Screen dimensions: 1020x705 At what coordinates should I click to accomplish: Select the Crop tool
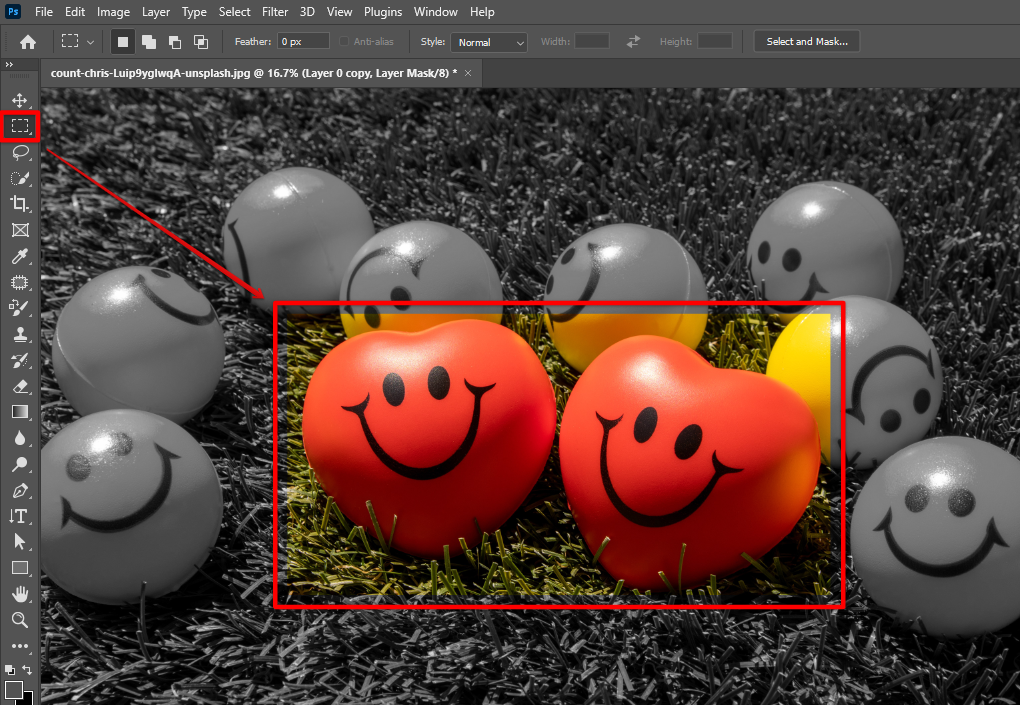(19, 204)
